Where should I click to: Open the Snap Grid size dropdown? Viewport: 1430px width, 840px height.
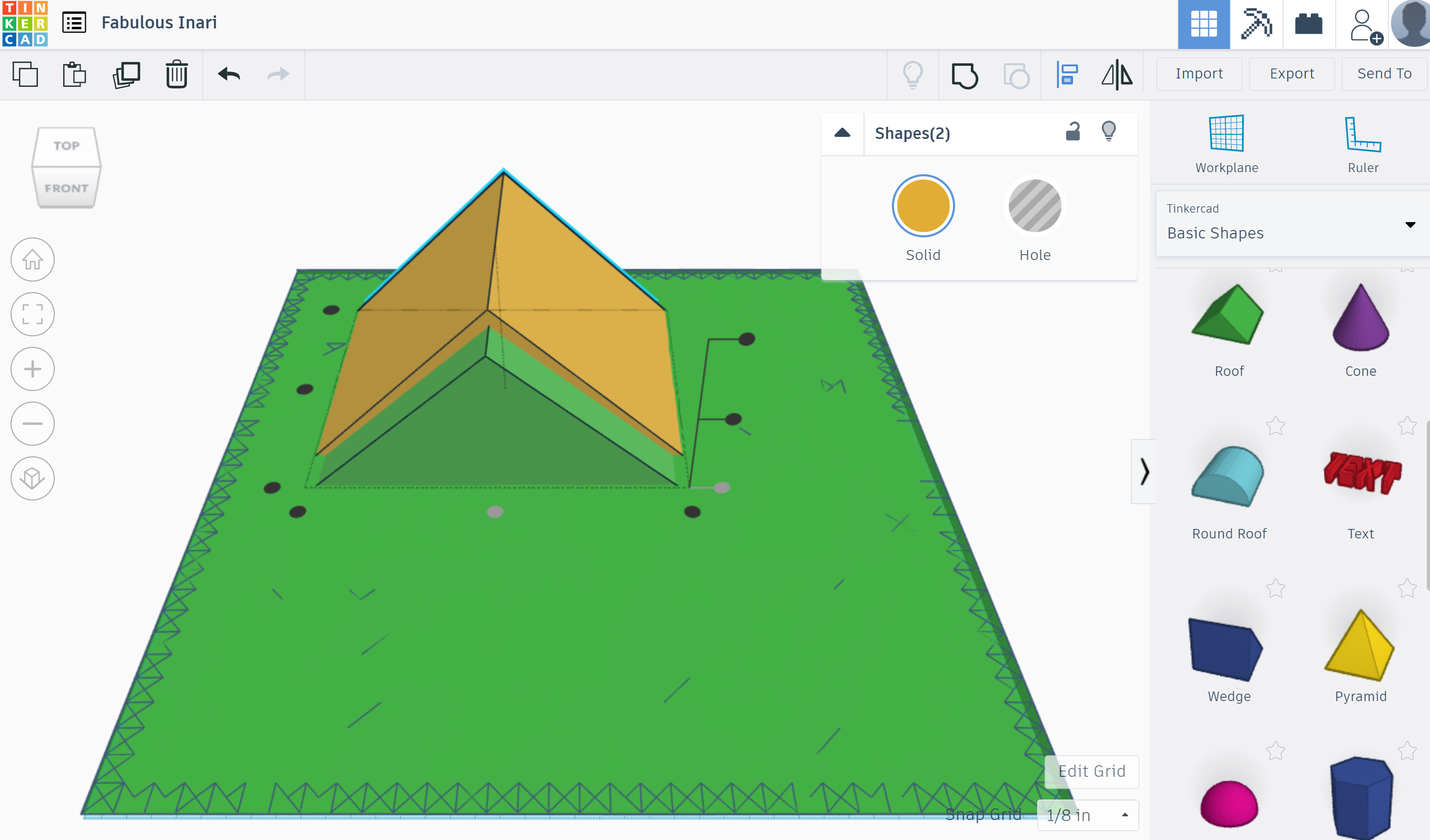[1087, 815]
